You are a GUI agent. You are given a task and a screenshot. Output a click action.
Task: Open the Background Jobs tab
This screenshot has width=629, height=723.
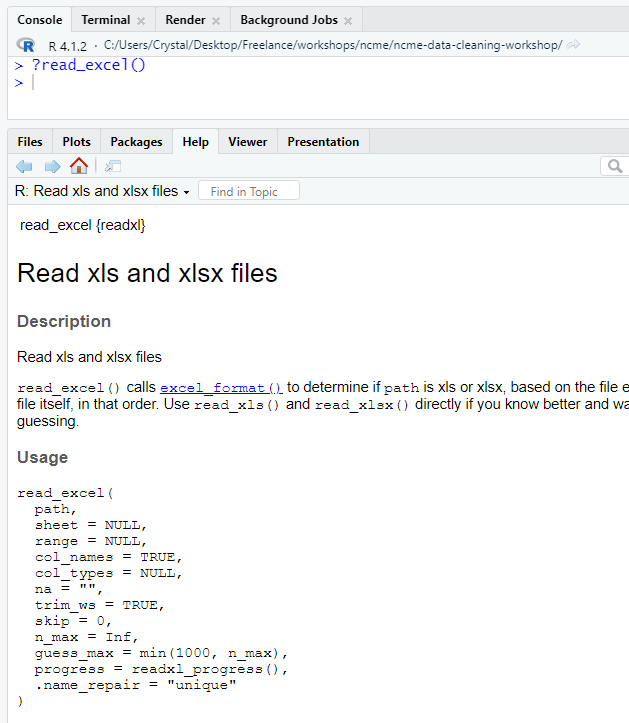click(288, 20)
